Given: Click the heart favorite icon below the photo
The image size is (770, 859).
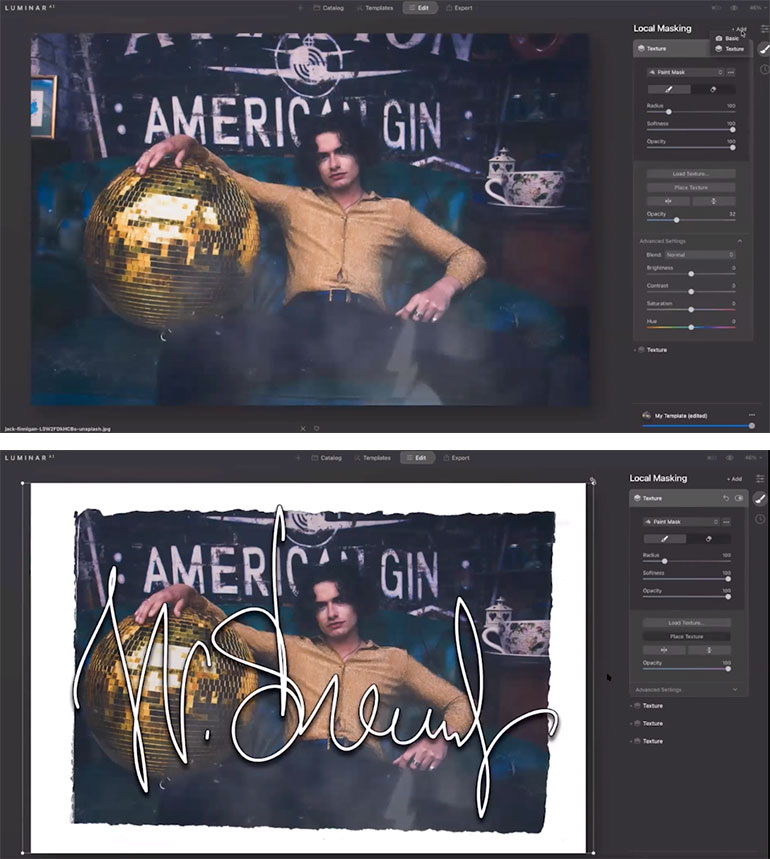Looking at the screenshot, I should 316,428.
